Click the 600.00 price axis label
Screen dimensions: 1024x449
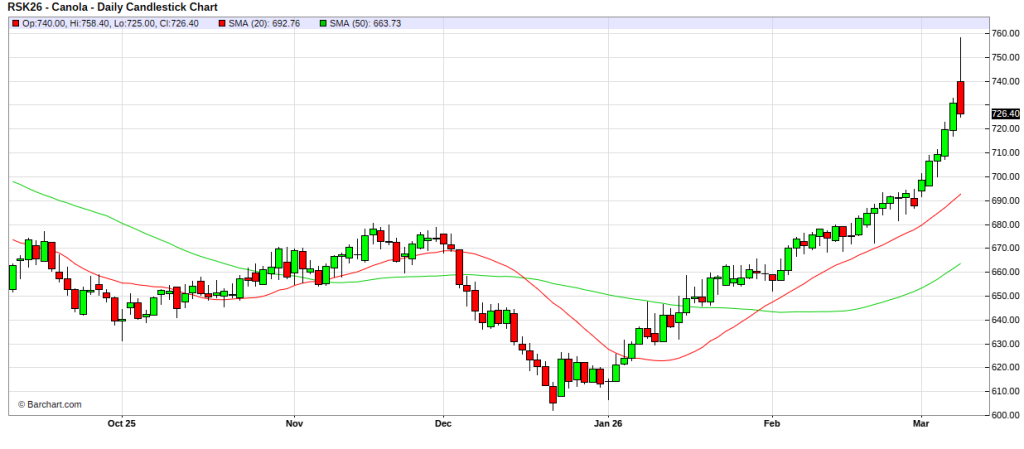tap(1004, 415)
